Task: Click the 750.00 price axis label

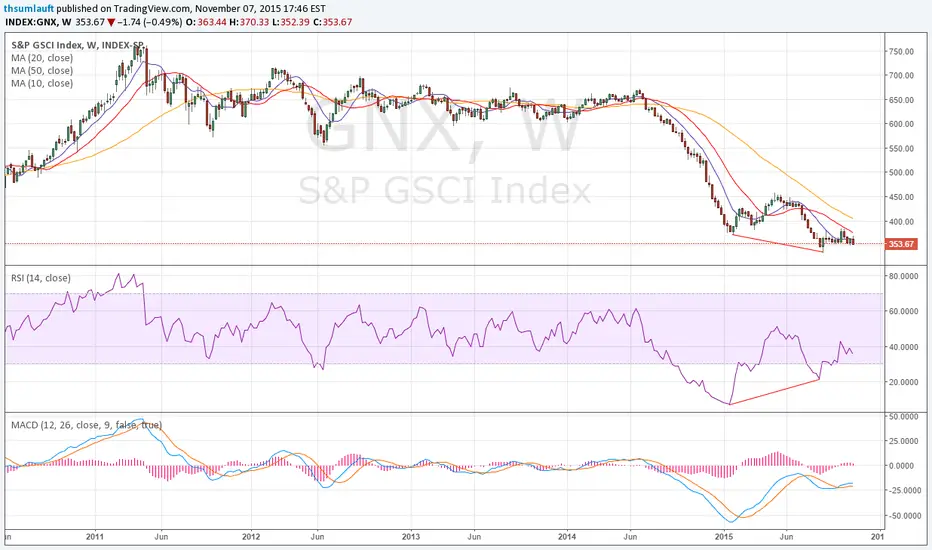Action: click(901, 52)
